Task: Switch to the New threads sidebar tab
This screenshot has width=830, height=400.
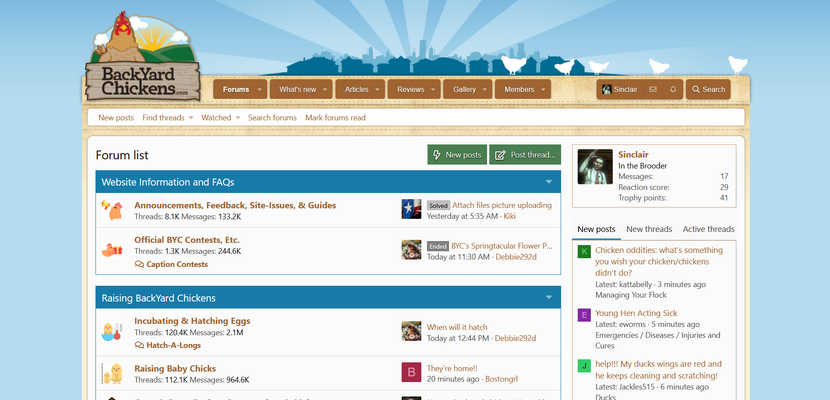Action: coord(649,229)
